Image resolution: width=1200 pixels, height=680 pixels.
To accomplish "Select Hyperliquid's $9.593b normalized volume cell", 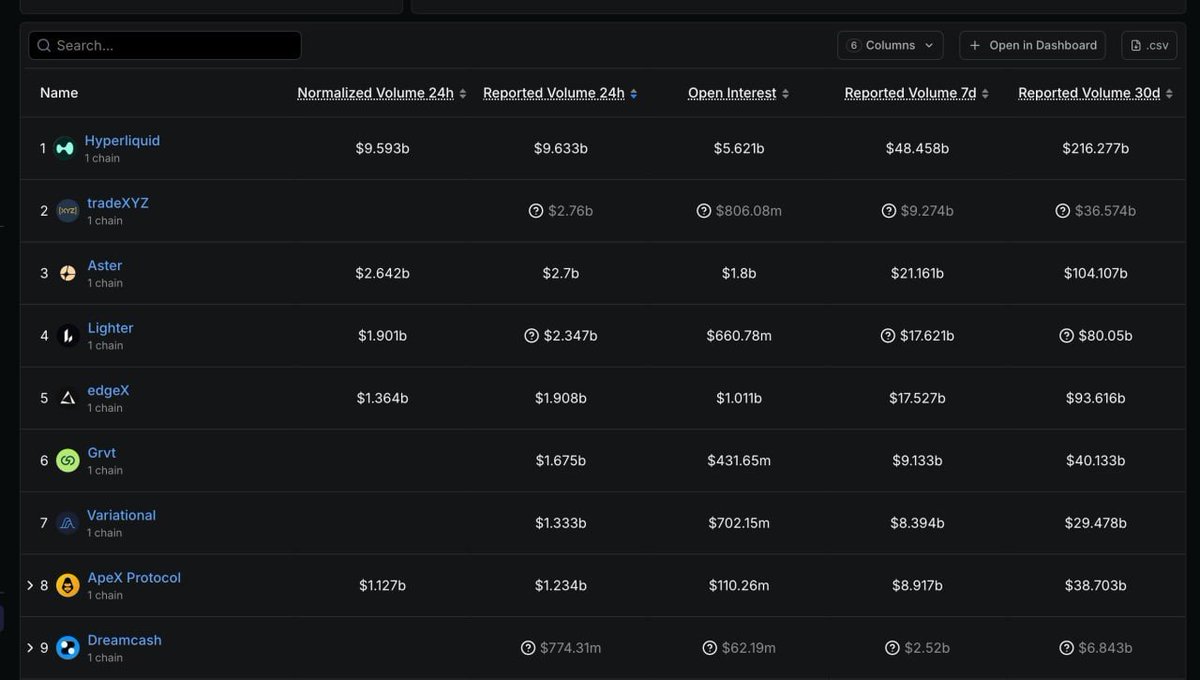I will (383, 148).
